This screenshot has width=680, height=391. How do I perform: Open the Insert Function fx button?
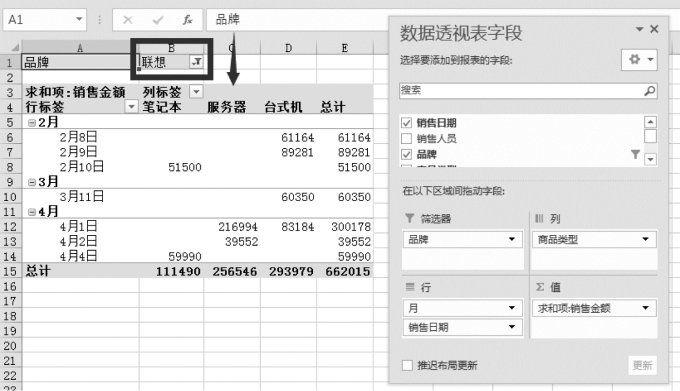point(187,20)
